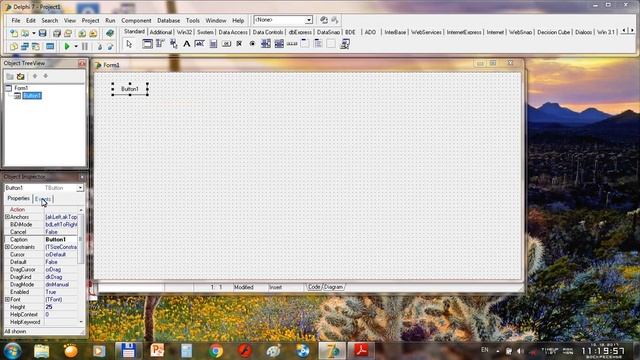Select the MainMenu component in palette
This screenshot has width=640, height=360.
point(160,44)
